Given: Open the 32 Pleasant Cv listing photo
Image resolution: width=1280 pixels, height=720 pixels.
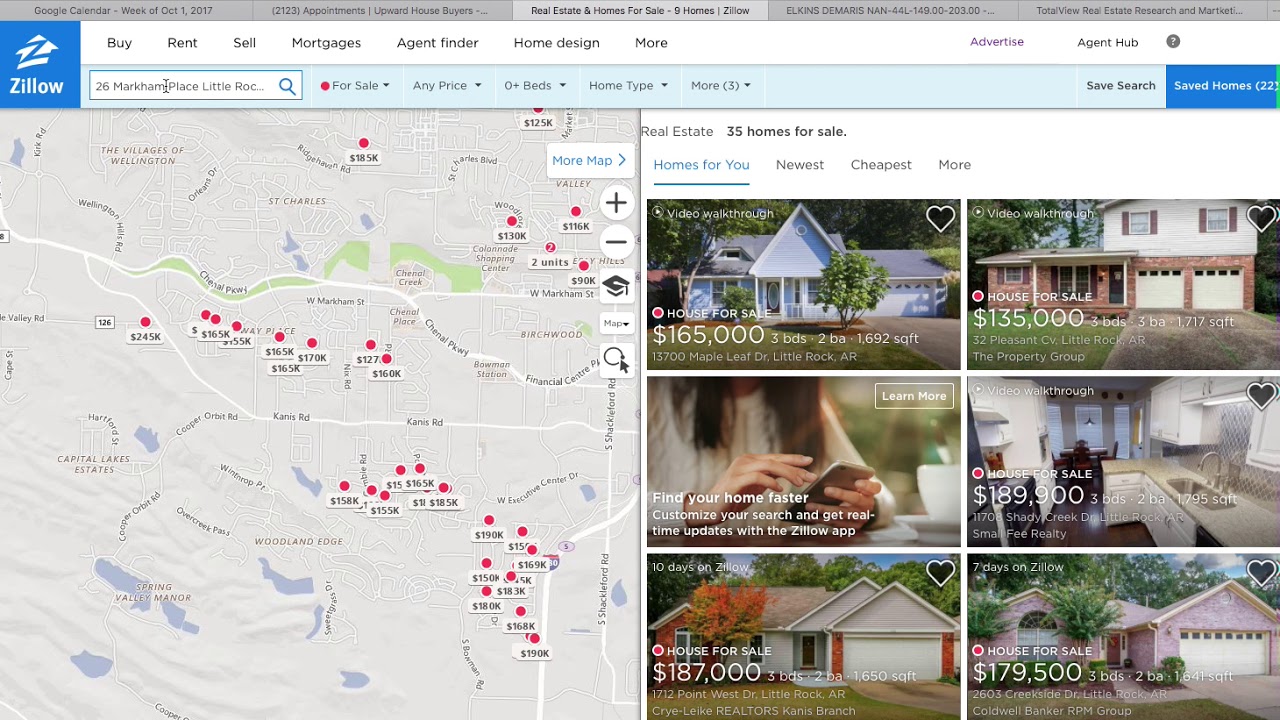Looking at the screenshot, I should (1123, 285).
